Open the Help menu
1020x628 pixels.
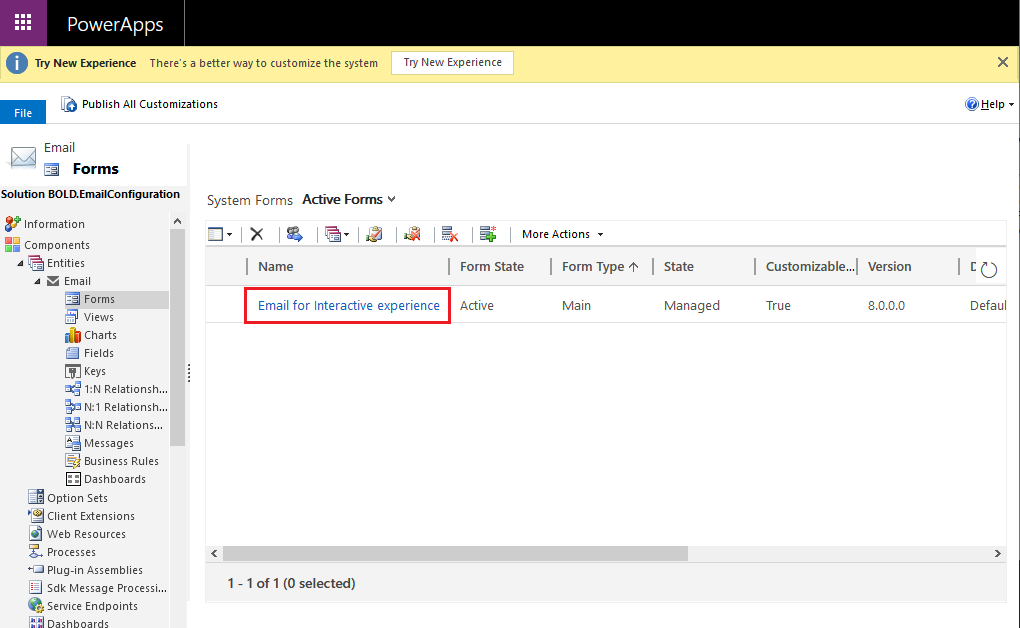(x=989, y=104)
